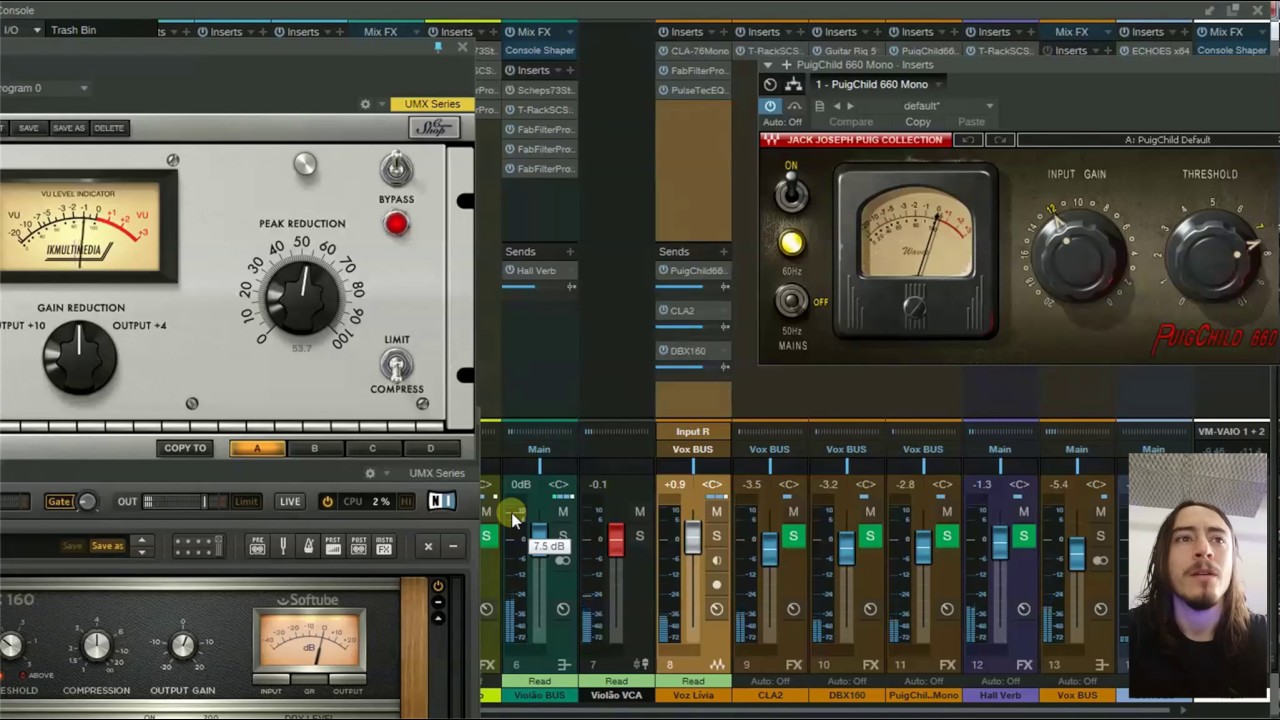Open the T-RackS Custom Shop logo

pos(434,127)
